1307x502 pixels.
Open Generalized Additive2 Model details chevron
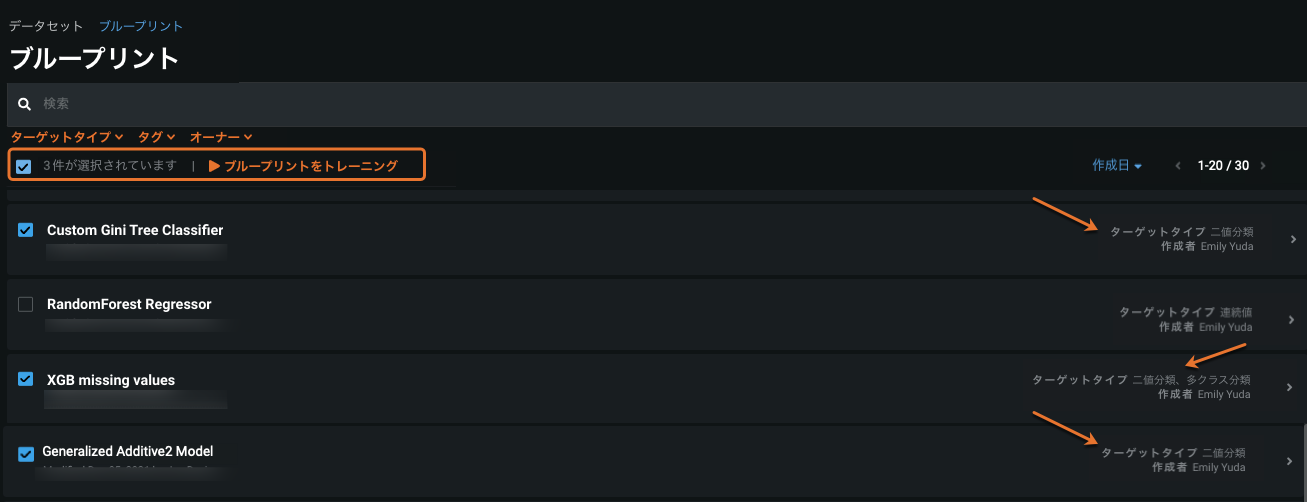tap(1289, 462)
